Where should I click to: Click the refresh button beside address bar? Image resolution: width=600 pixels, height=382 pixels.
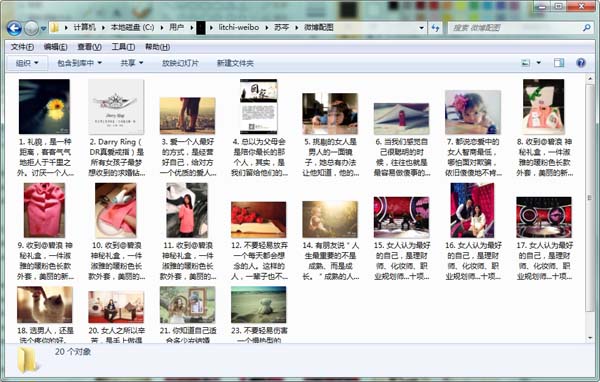click(x=435, y=28)
